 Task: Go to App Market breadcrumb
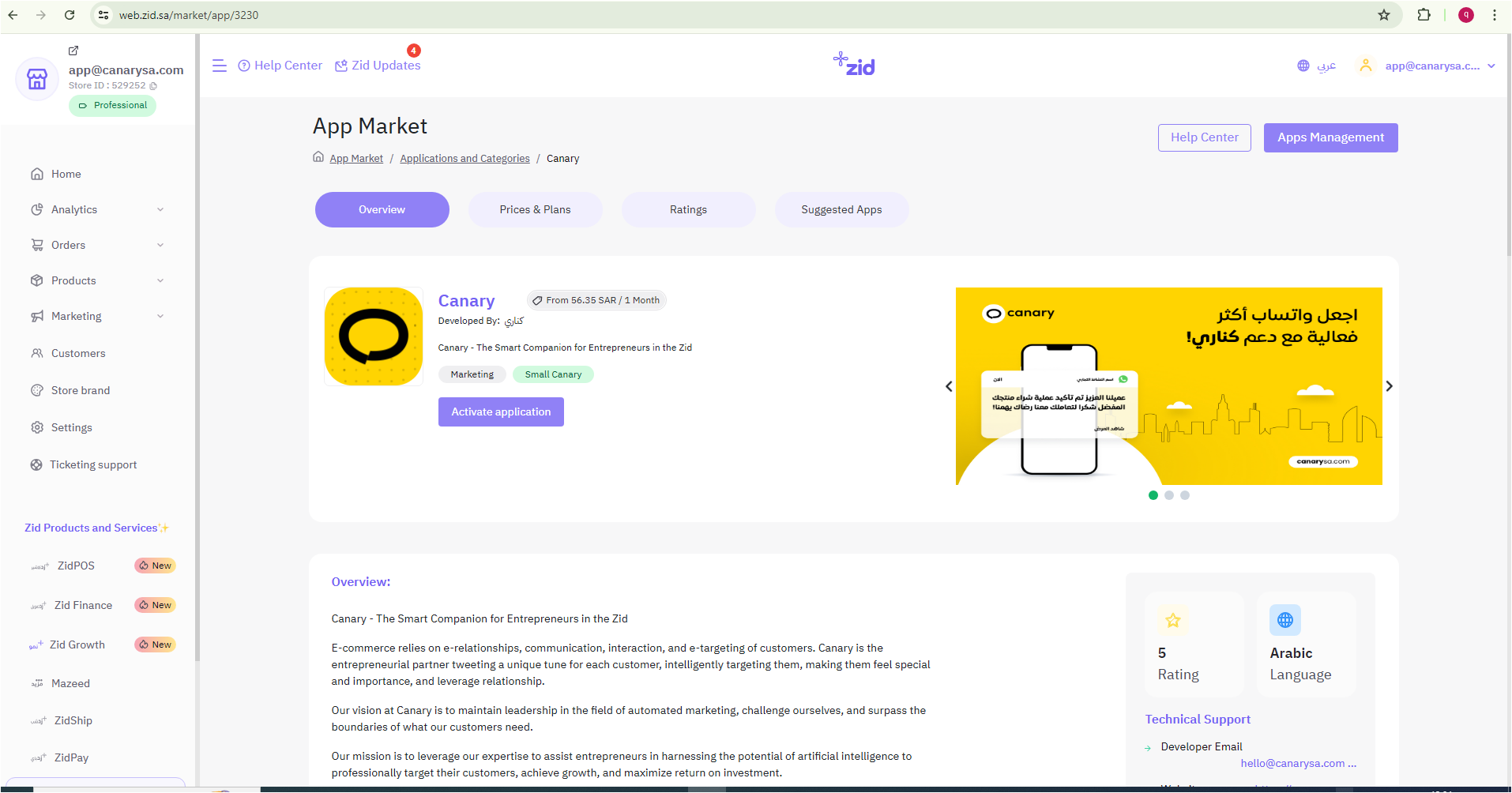pos(356,159)
